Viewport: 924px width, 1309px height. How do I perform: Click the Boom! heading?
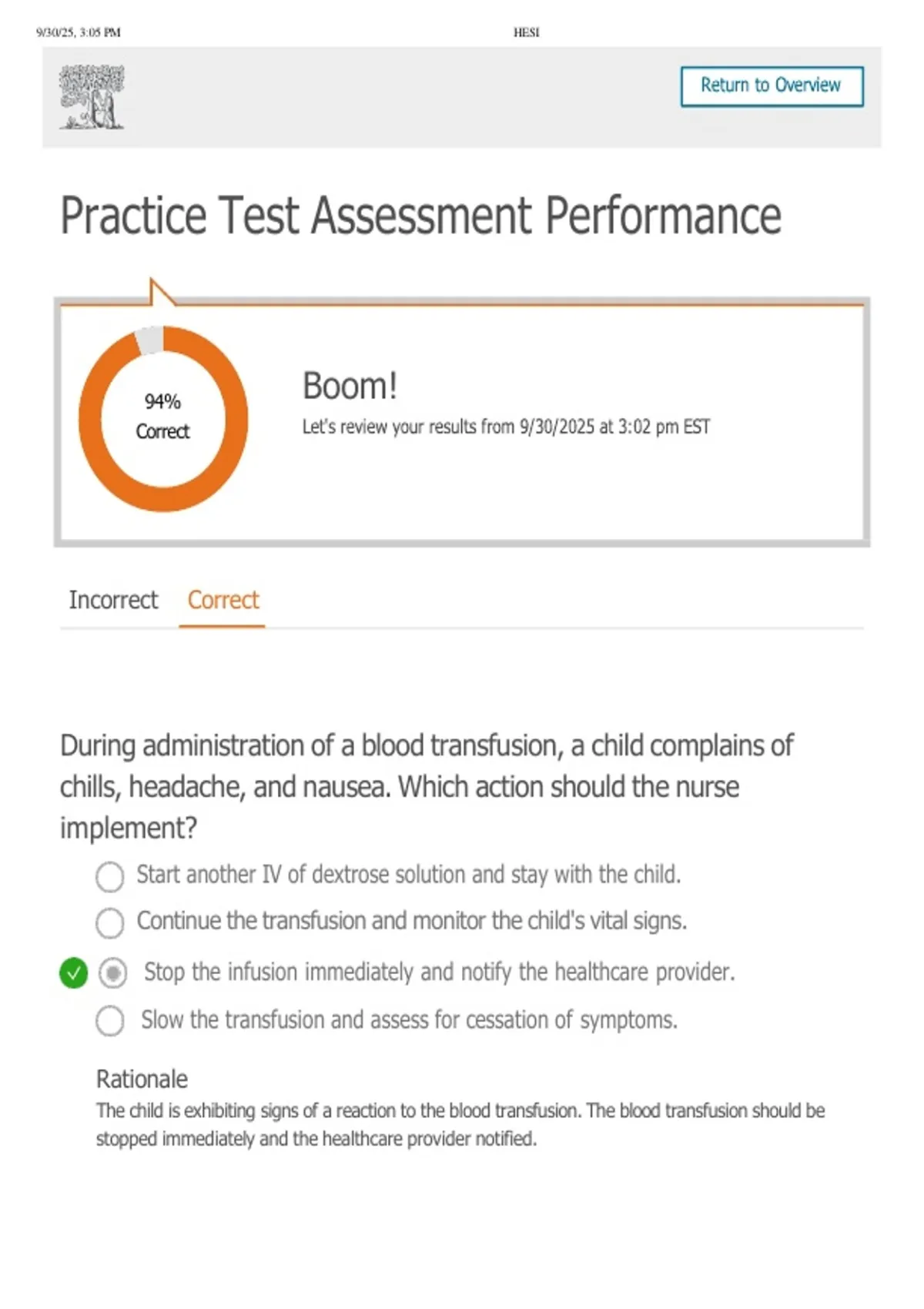pos(350,386)
